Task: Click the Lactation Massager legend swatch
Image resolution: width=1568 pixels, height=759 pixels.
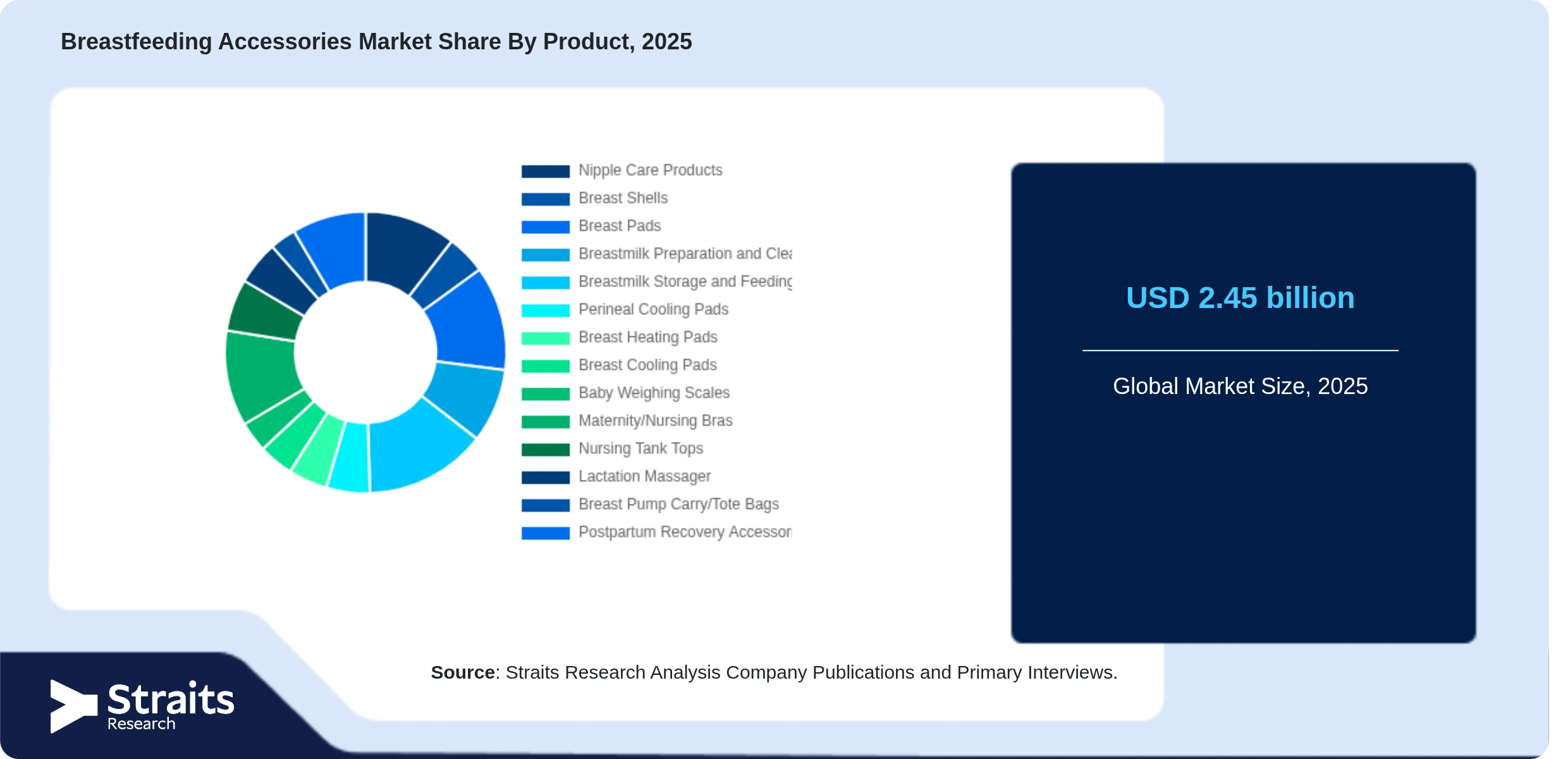Action: point(546,477)
